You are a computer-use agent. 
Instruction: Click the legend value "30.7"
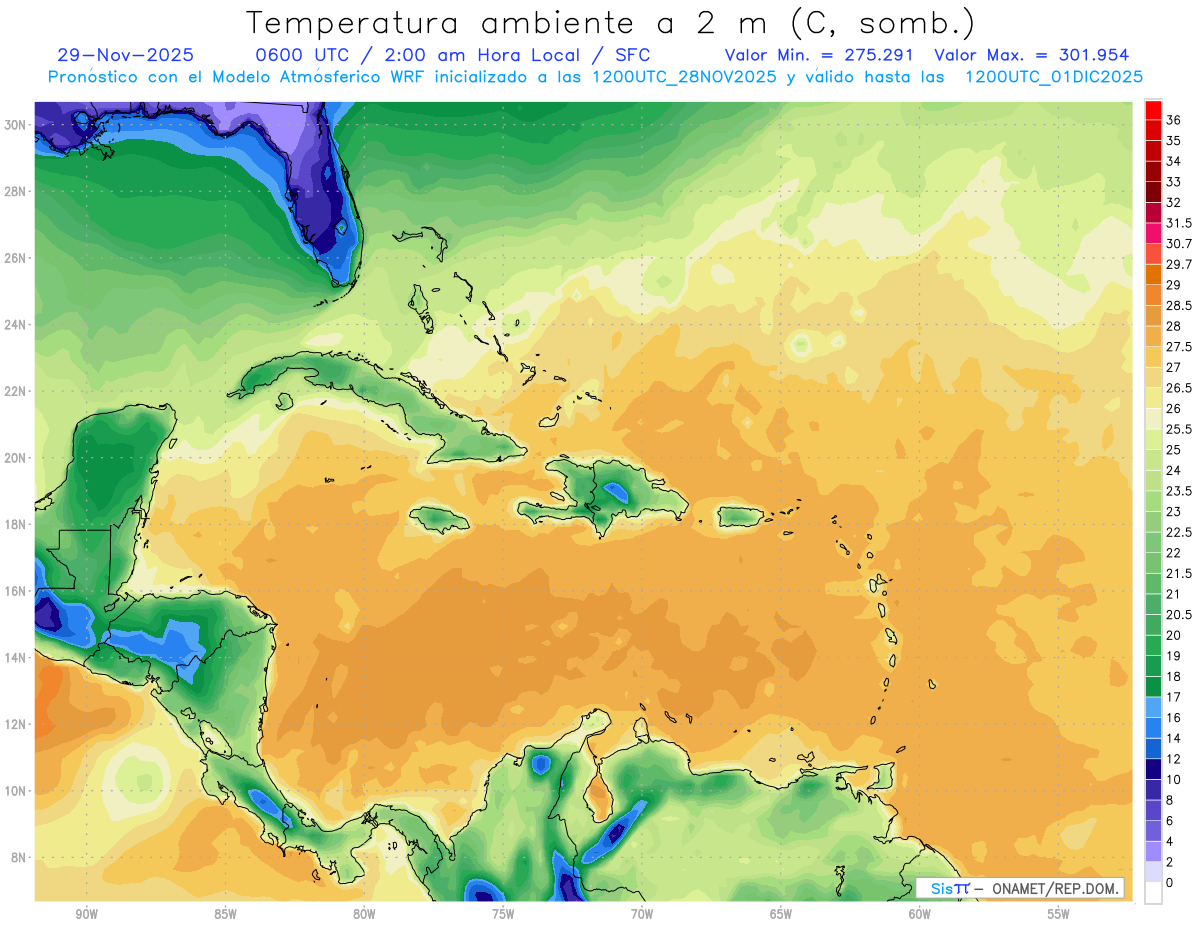coord(1179,243)
